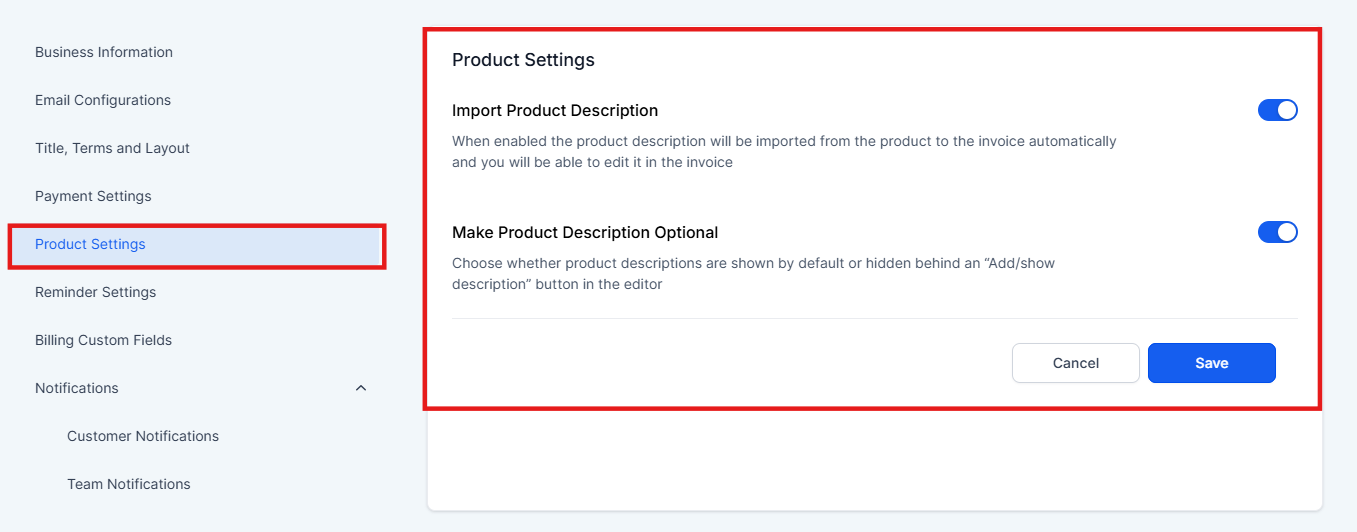1357x532 pixels.
Task: Click the Notifications sidebar label
Action: click(x=77, y=388)
